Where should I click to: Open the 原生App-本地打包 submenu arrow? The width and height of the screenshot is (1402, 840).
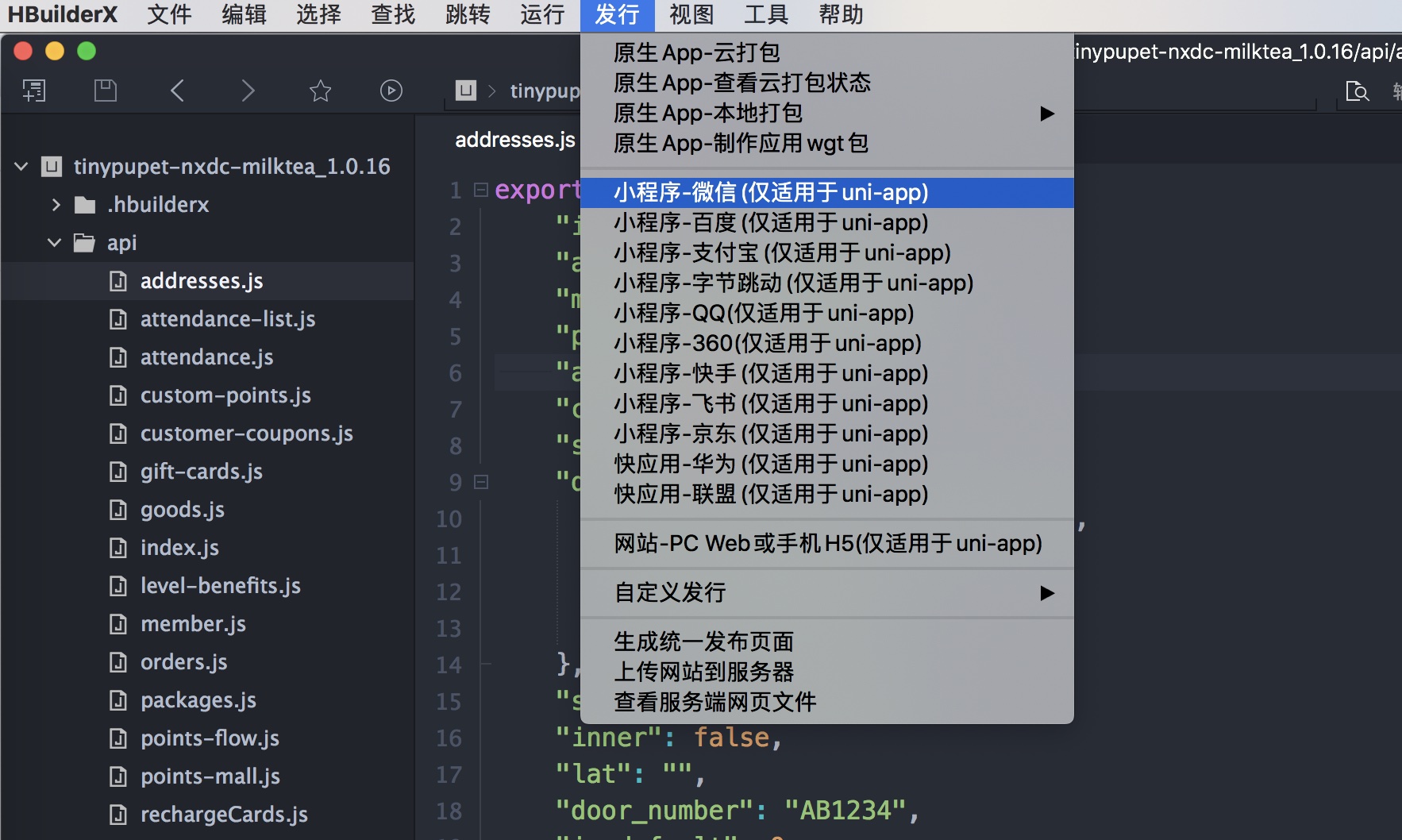tap(1047, 114)
